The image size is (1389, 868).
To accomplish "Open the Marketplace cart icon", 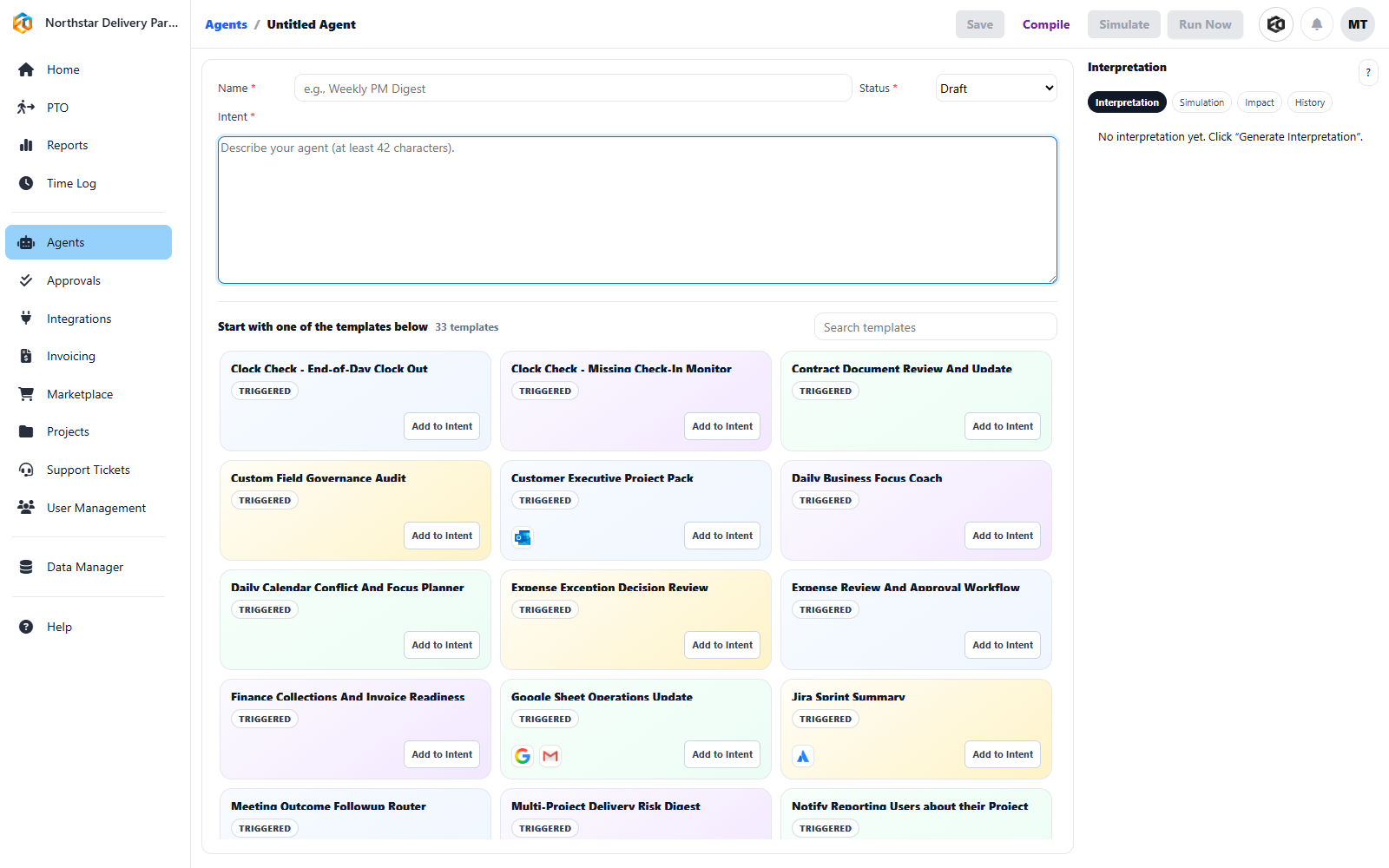I will pos(26,394).
